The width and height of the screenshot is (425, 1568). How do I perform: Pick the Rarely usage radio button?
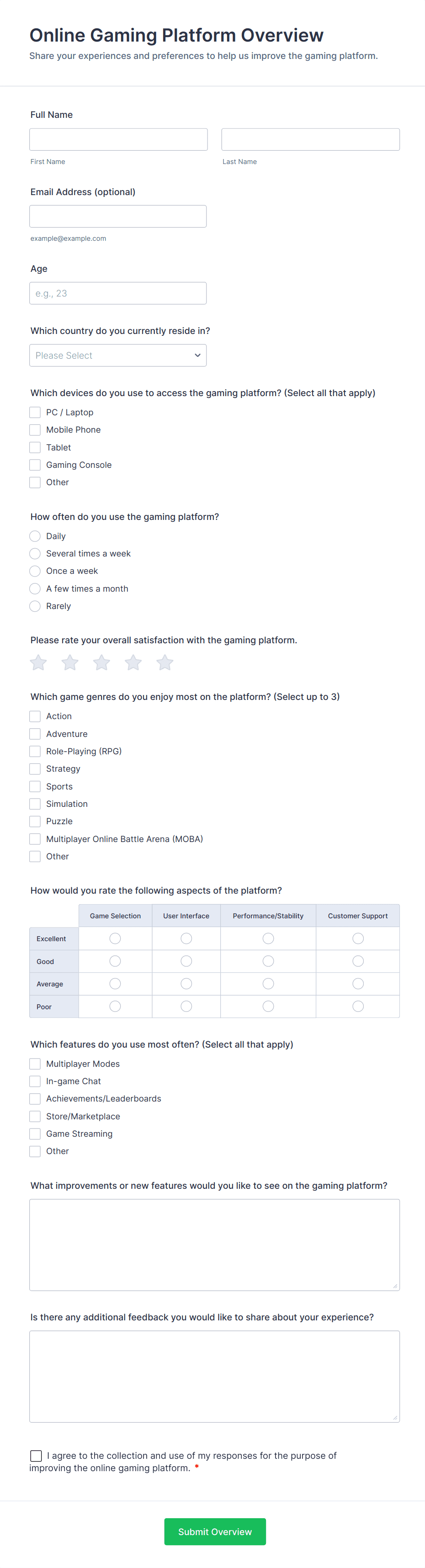pyautogui.click(x=35, y=606)
